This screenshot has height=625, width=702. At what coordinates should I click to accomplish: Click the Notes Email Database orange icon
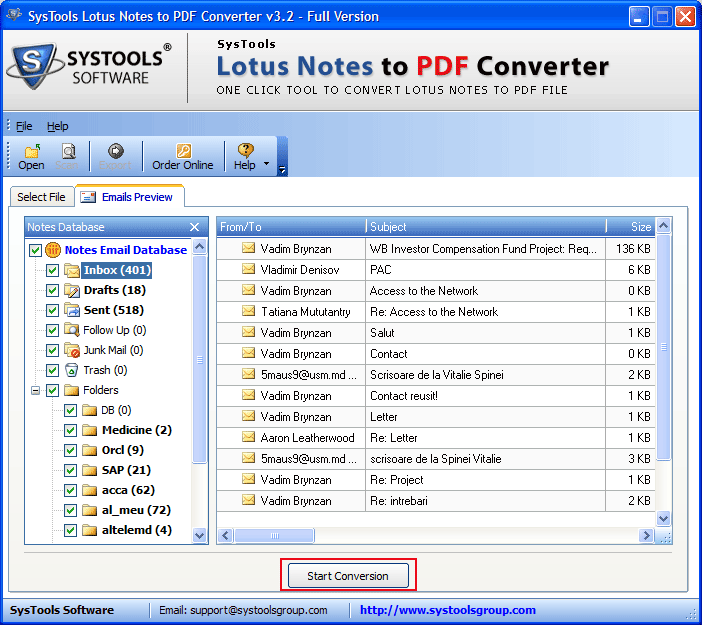point(53,250)
